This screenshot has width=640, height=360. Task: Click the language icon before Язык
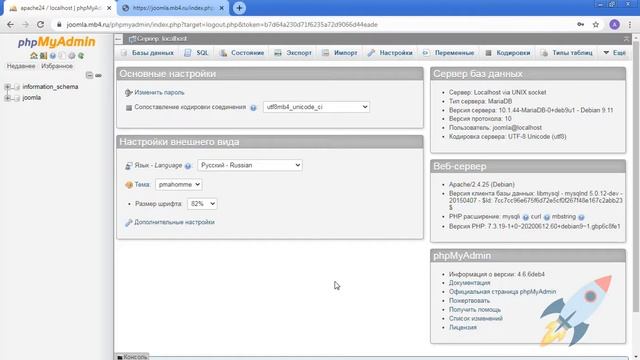pos(129,166)
